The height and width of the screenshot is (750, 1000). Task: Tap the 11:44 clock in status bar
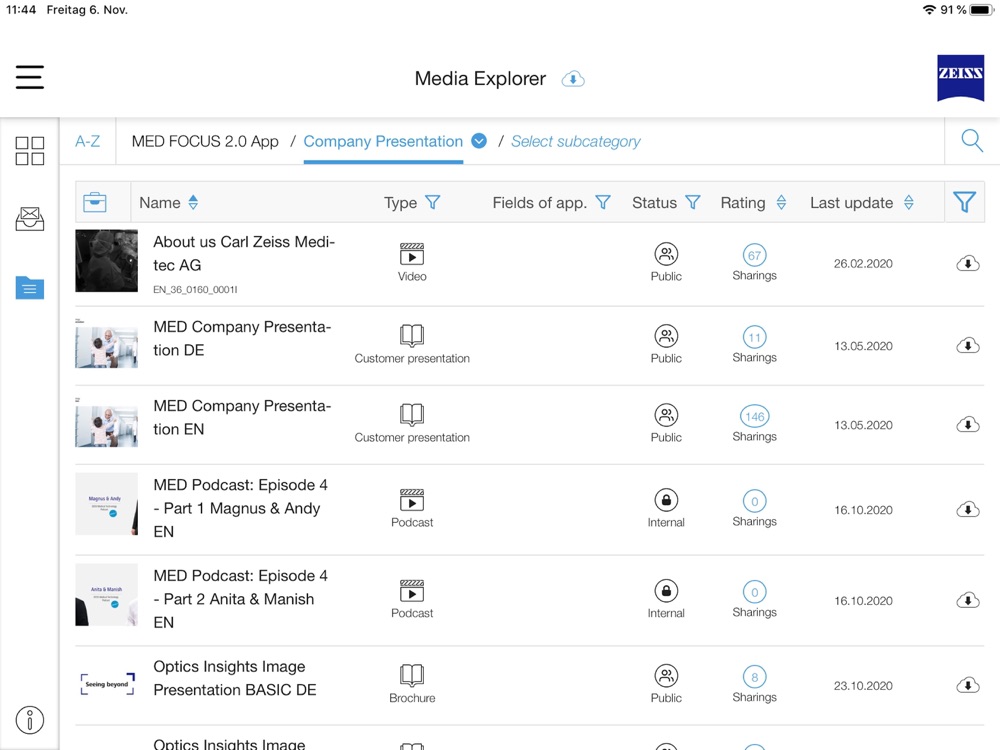click(21, 10)
